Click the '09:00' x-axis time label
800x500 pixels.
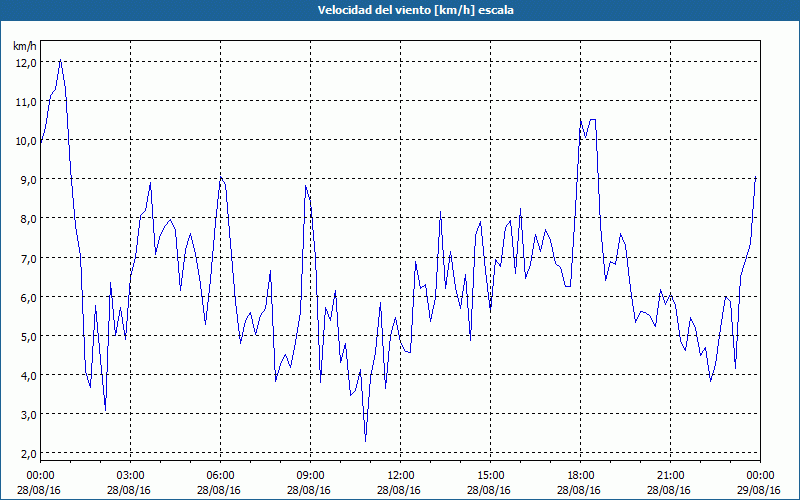click(x=310, y=476)
